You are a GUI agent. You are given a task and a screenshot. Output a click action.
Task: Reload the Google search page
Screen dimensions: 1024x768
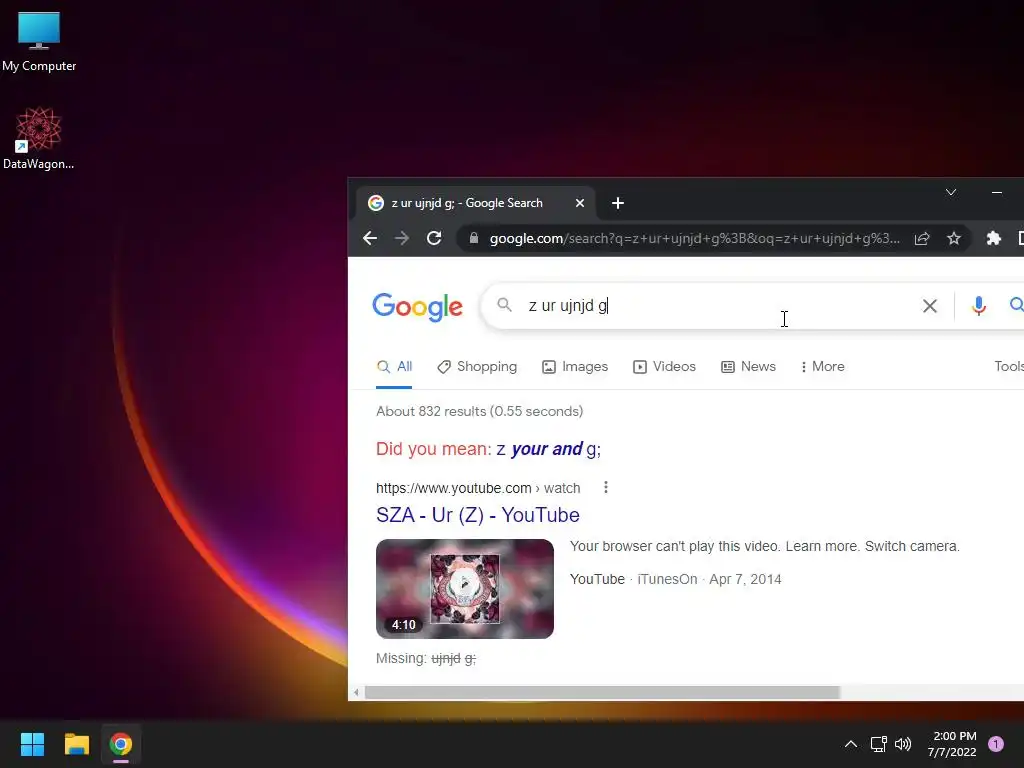coord(434,238)
